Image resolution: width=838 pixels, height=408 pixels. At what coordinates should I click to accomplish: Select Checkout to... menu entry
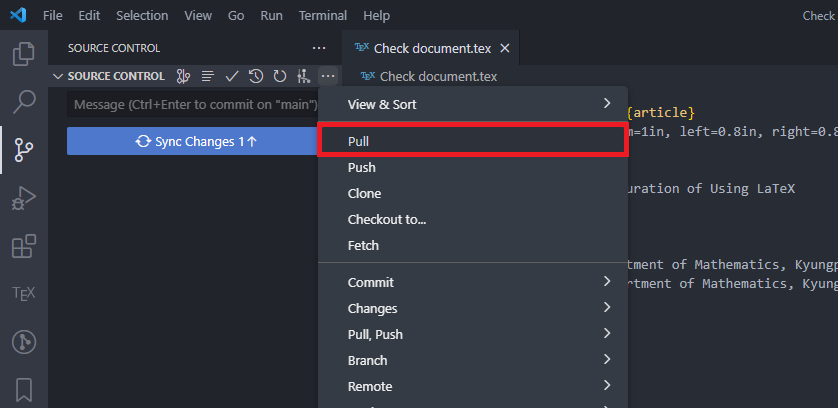click(472, 219)
